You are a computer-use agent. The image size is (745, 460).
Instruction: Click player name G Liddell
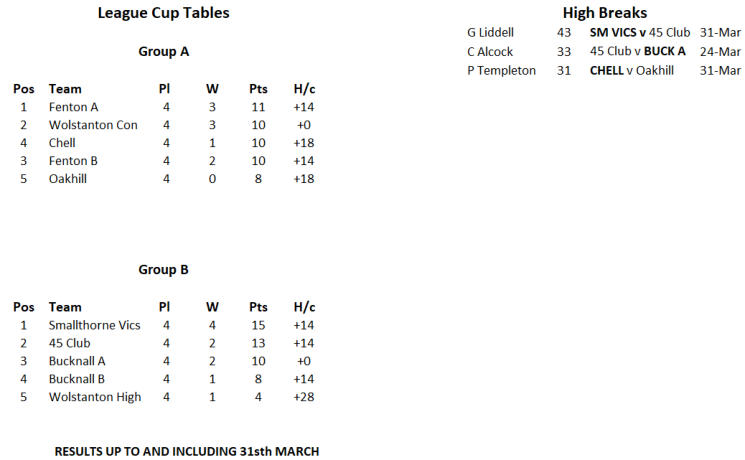click(x=490, y=33)
